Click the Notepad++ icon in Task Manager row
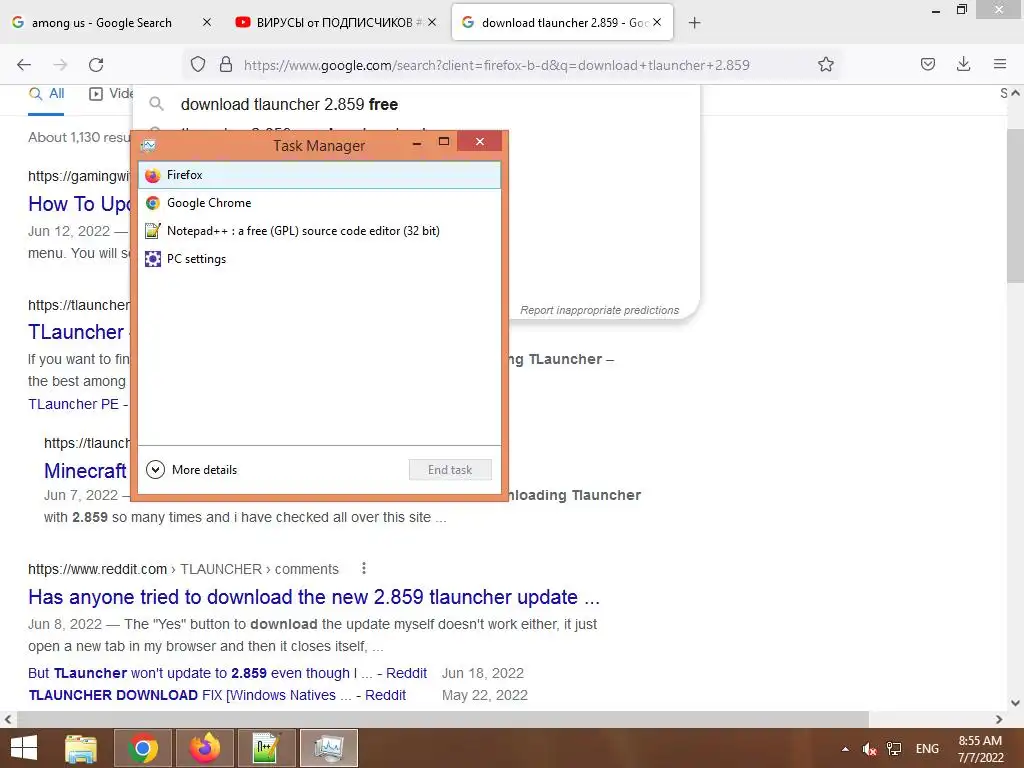Image resolution: width=1024 pixels, height=768 pixels. coord(153,231)
